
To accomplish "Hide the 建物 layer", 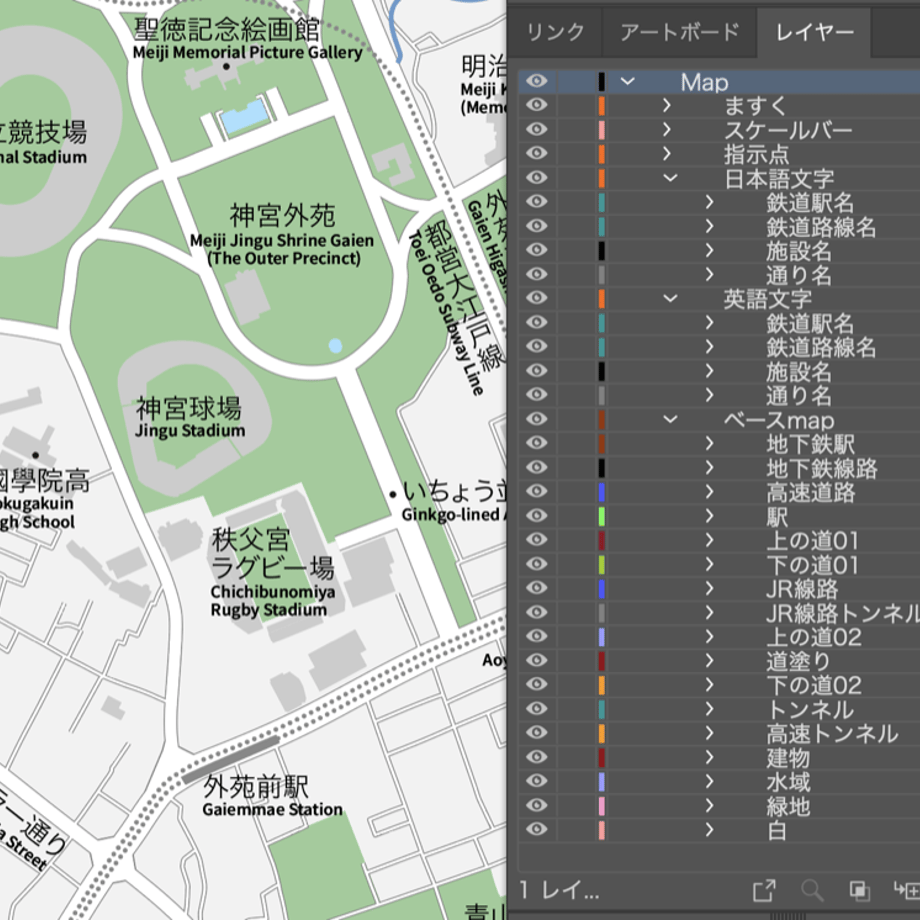I will pos(536,756).
